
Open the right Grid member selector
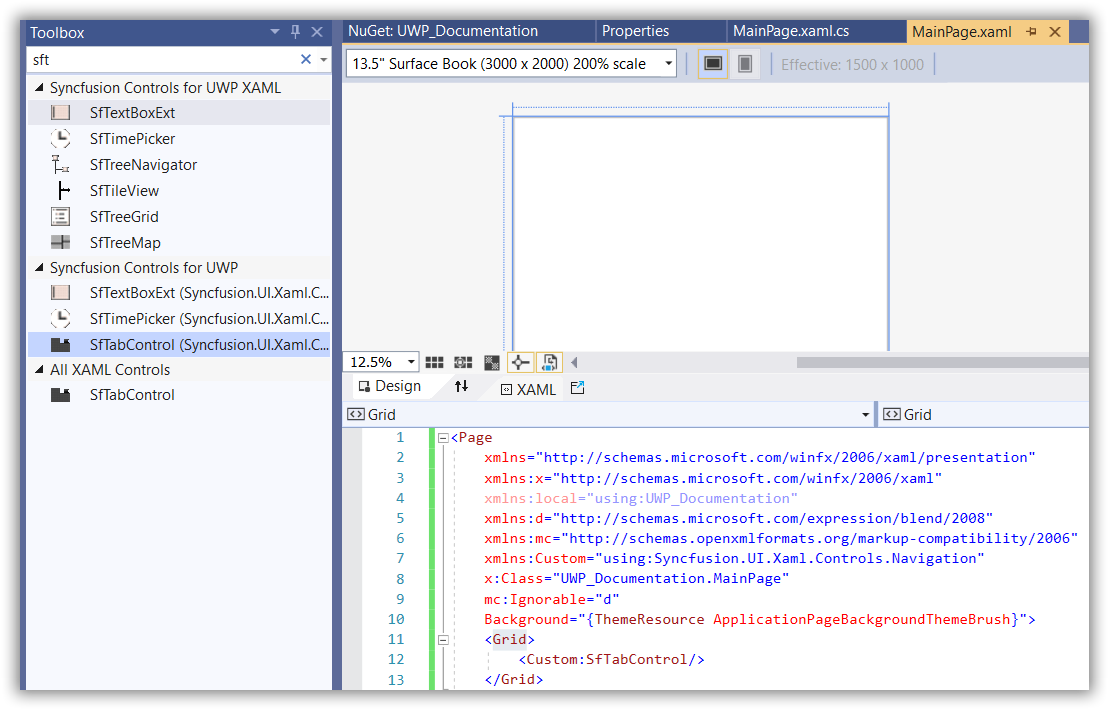983,415
